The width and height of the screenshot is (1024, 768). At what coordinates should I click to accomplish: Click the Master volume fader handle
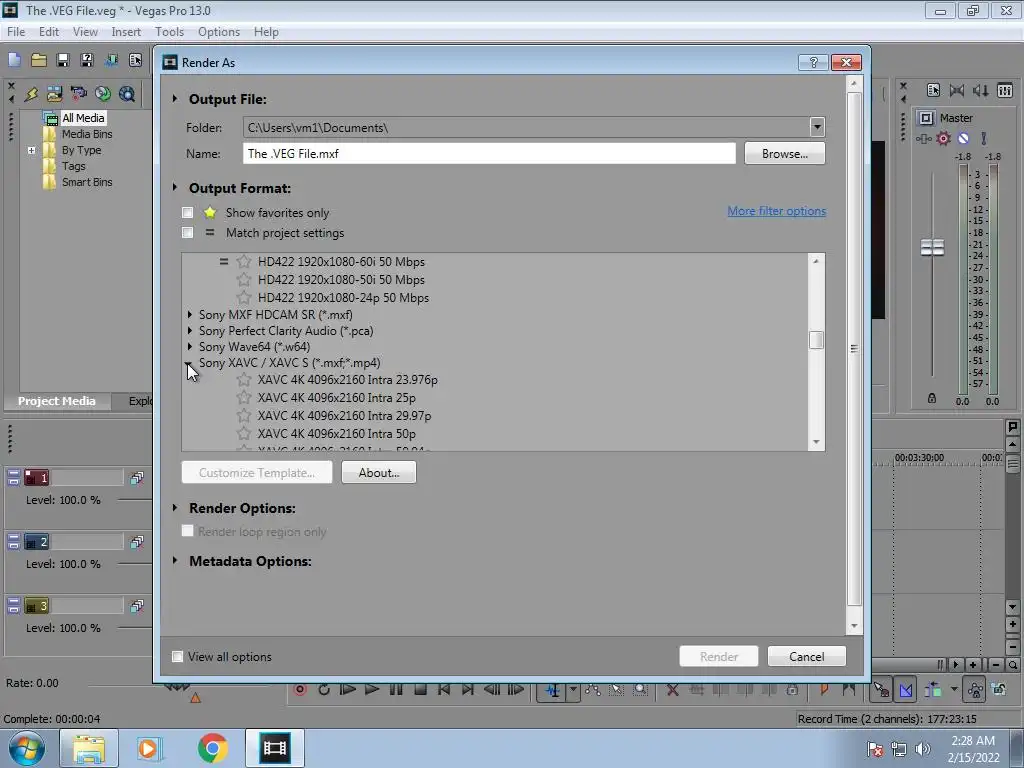pyautogui.click(x=932, y=248)
